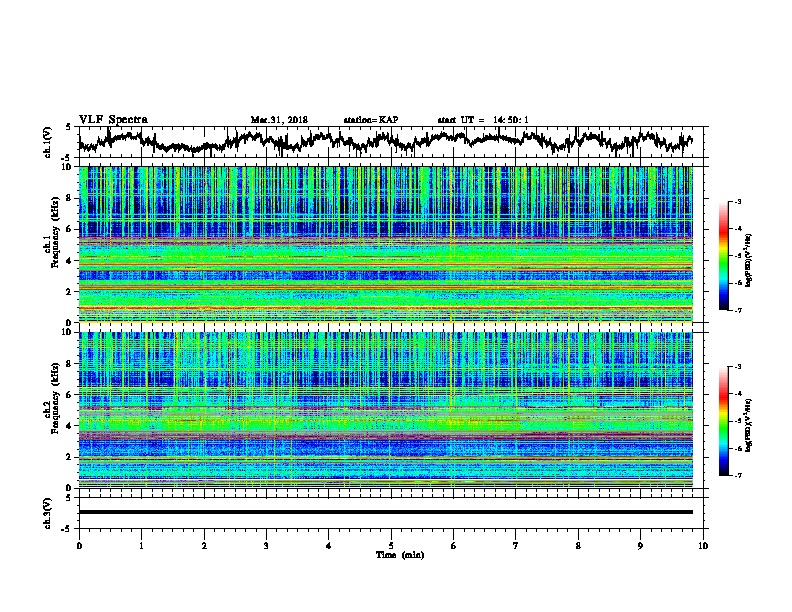Select the date text "Mar.31, 2018"
The image size is (792, 612).
tap(279, 120)
